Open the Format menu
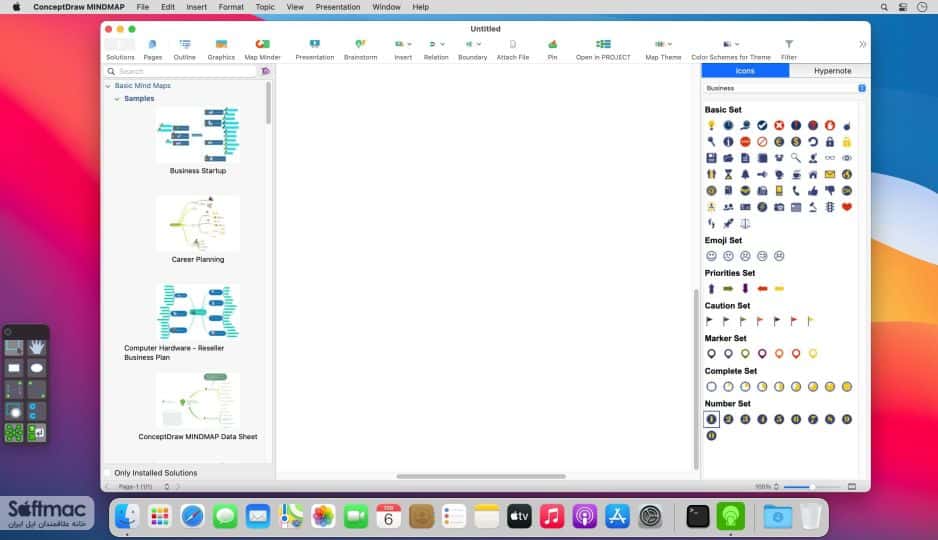Viewport: 938px width, 540px height. point(231,7)
